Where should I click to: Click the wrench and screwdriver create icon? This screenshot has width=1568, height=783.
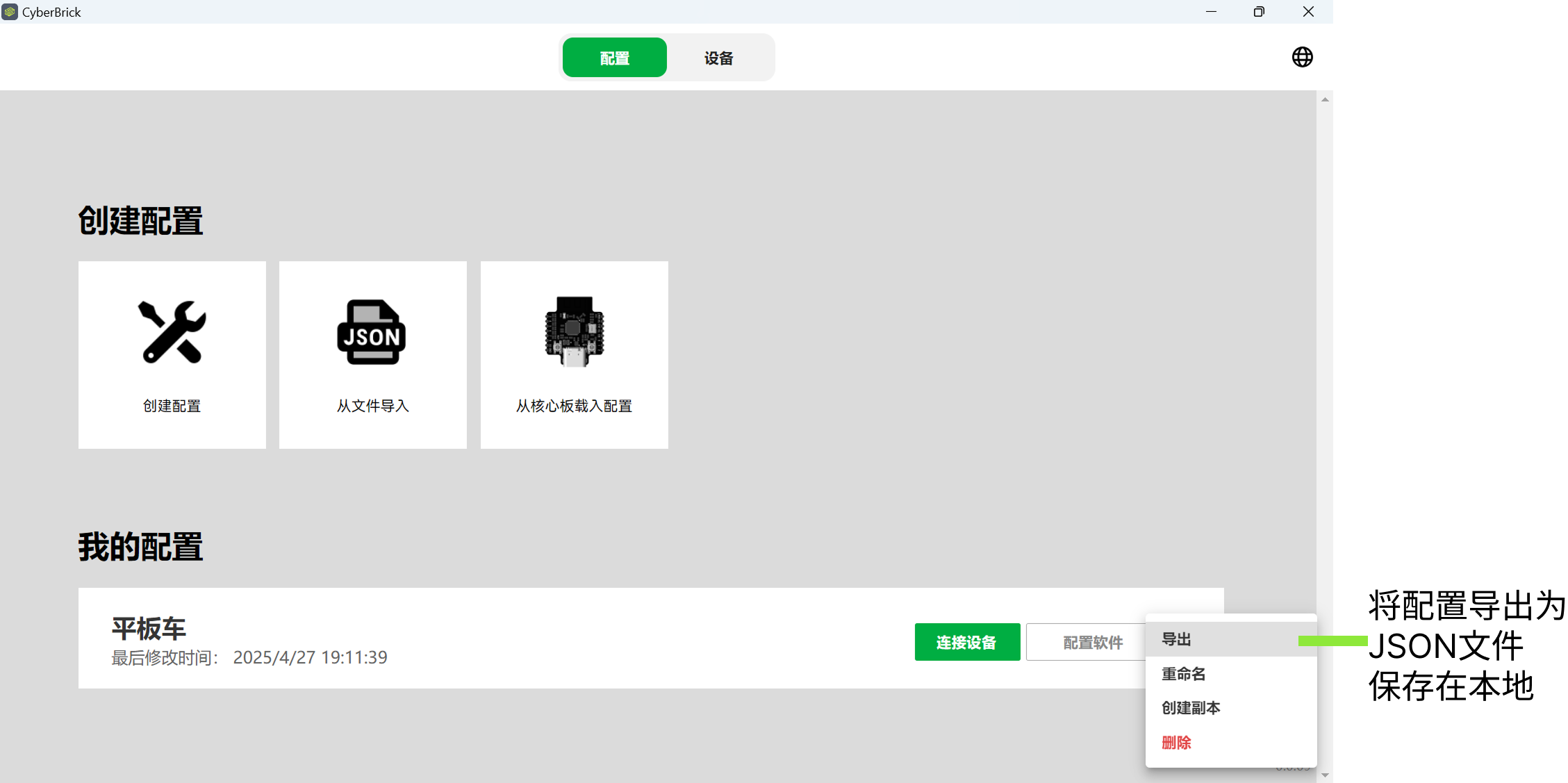tap(172, 332)
